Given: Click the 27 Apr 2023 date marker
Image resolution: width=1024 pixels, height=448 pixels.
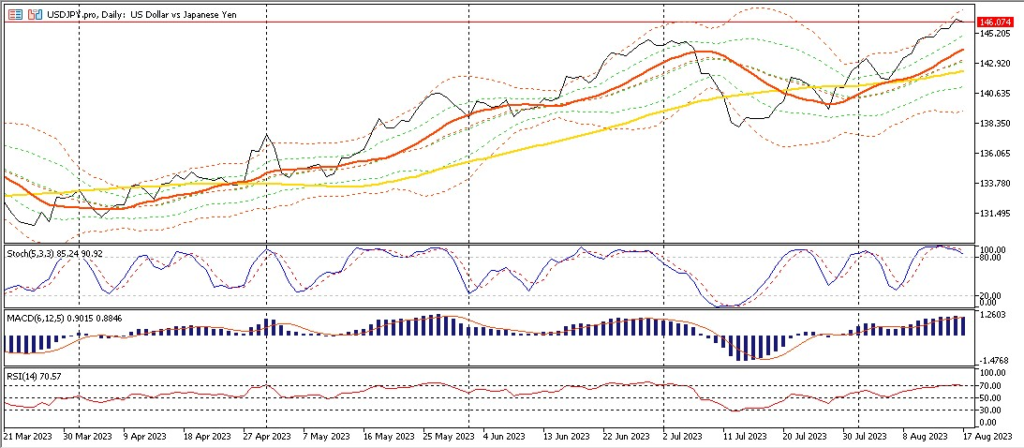Looking at the screenshot, I should click(265, 438).
